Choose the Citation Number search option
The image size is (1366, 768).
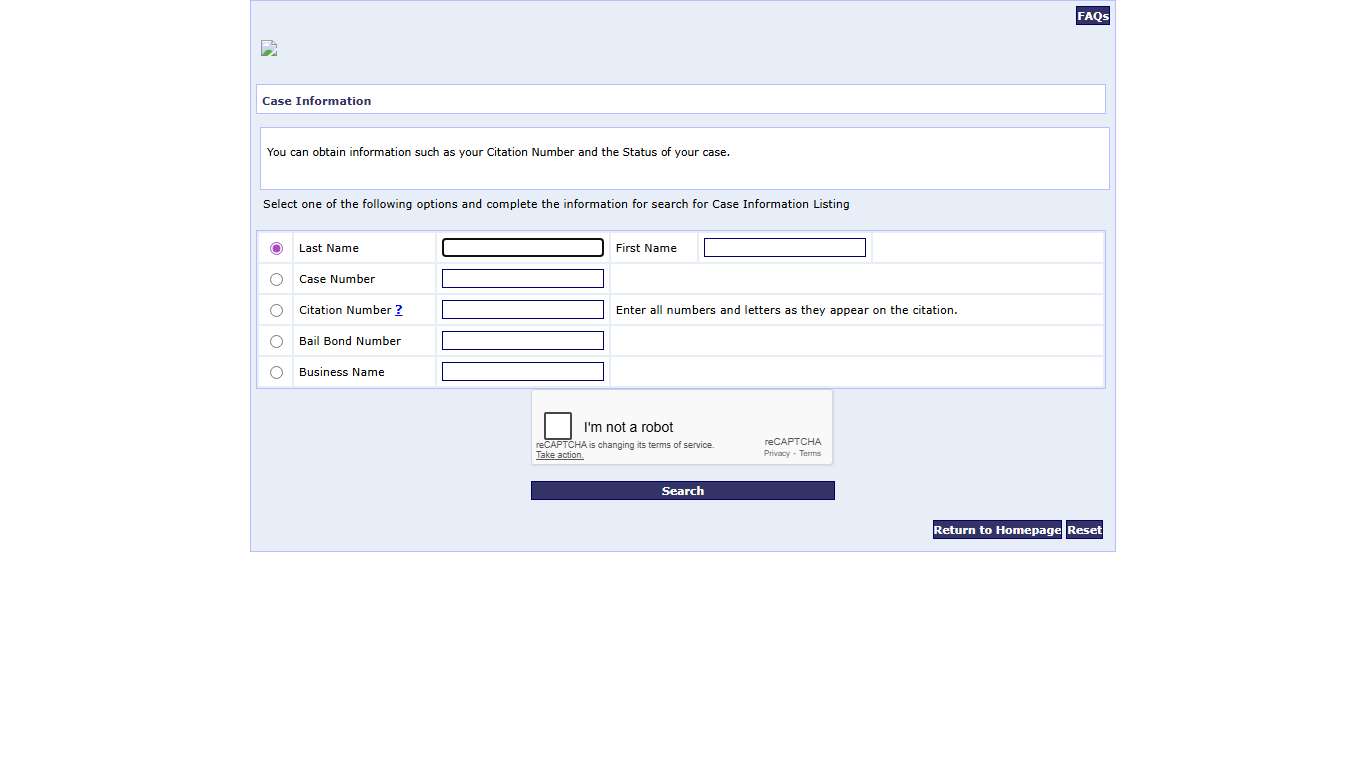[276, 310]
